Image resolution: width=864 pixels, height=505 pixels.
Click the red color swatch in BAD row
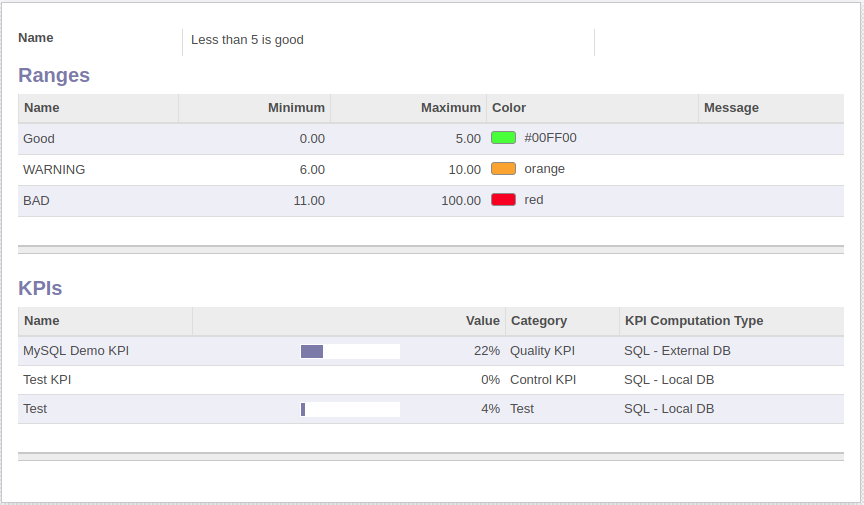pos(503,200)
